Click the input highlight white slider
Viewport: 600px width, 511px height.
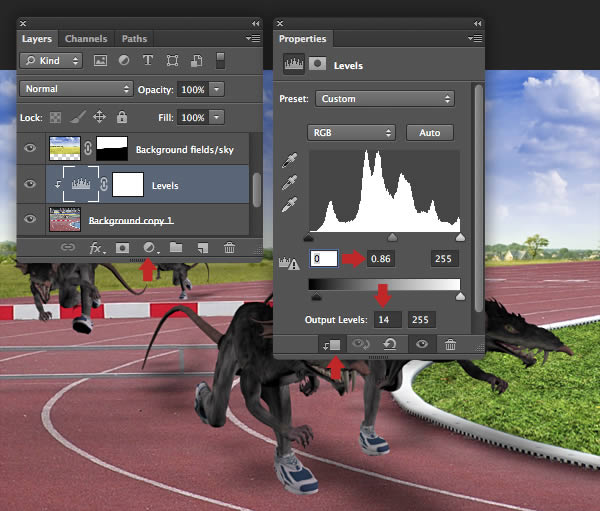[x=460, y=238]
